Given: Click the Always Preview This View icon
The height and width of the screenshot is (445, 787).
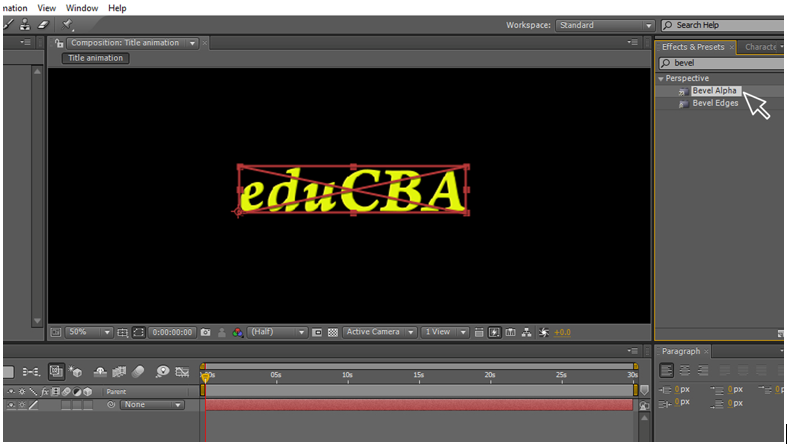Looking at the screenshot, I should [x=56, y=332].
